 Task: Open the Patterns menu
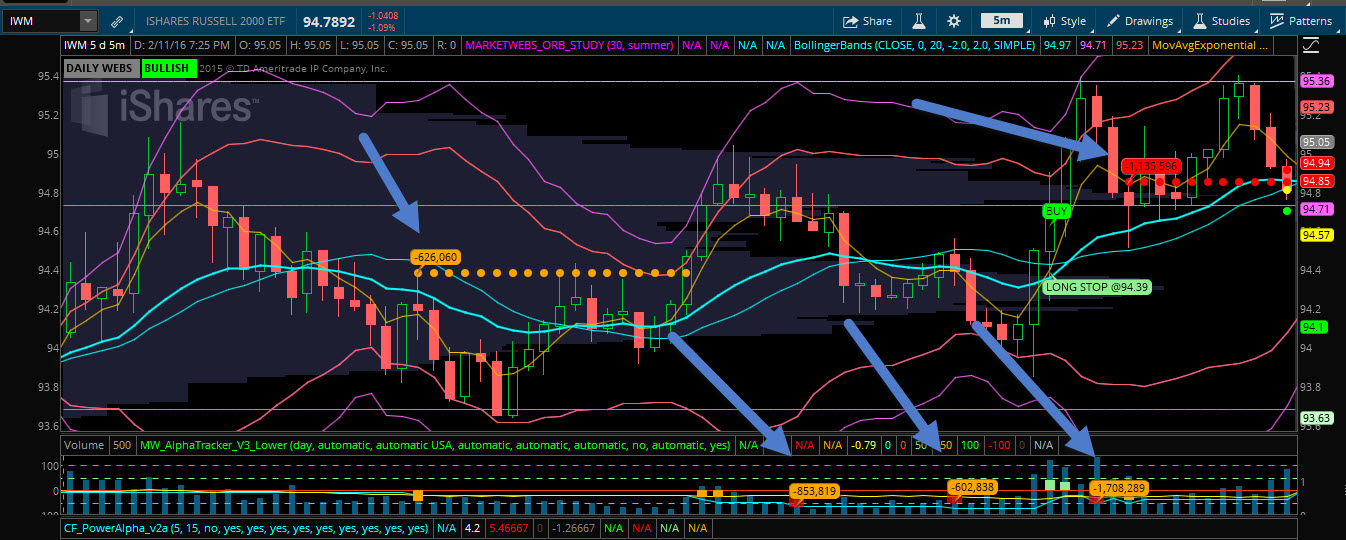pos(1300,21)
